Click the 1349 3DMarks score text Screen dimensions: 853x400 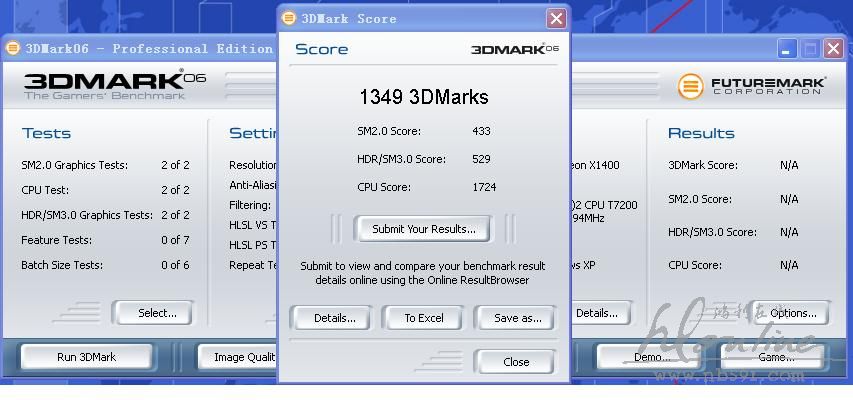(x=423, y=97)
